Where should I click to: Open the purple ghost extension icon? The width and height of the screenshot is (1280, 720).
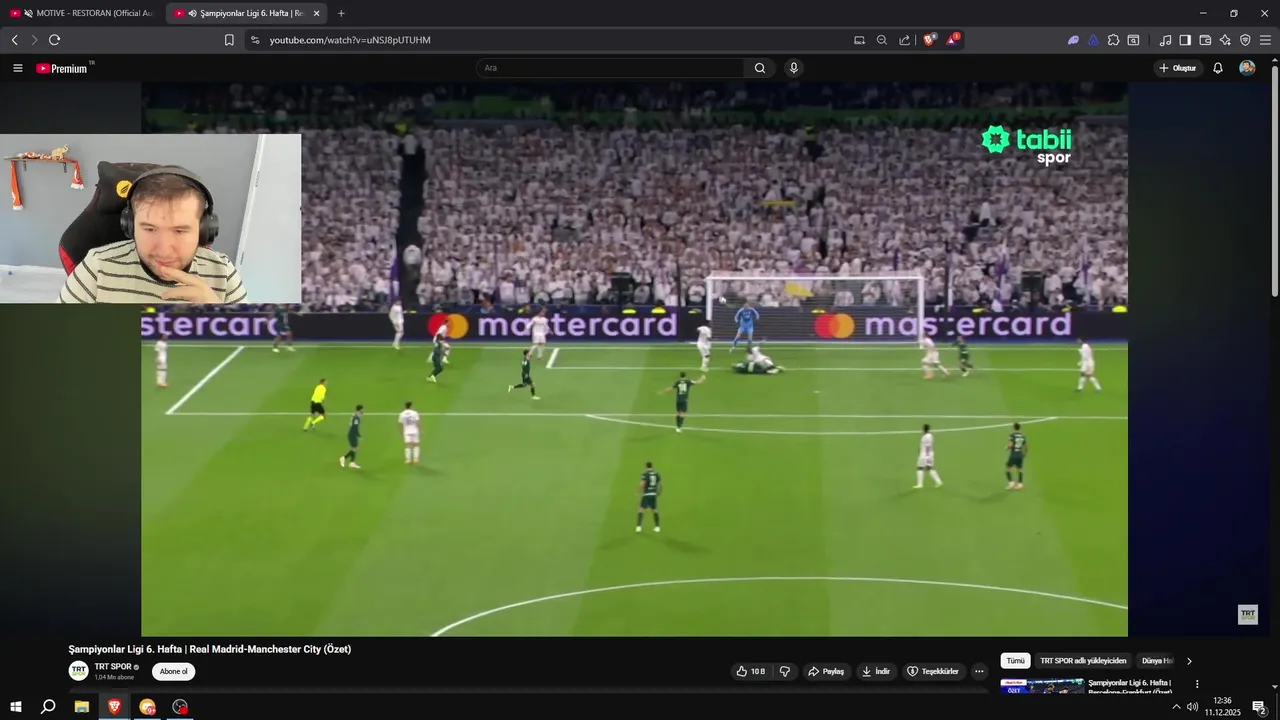point(1073,40)
